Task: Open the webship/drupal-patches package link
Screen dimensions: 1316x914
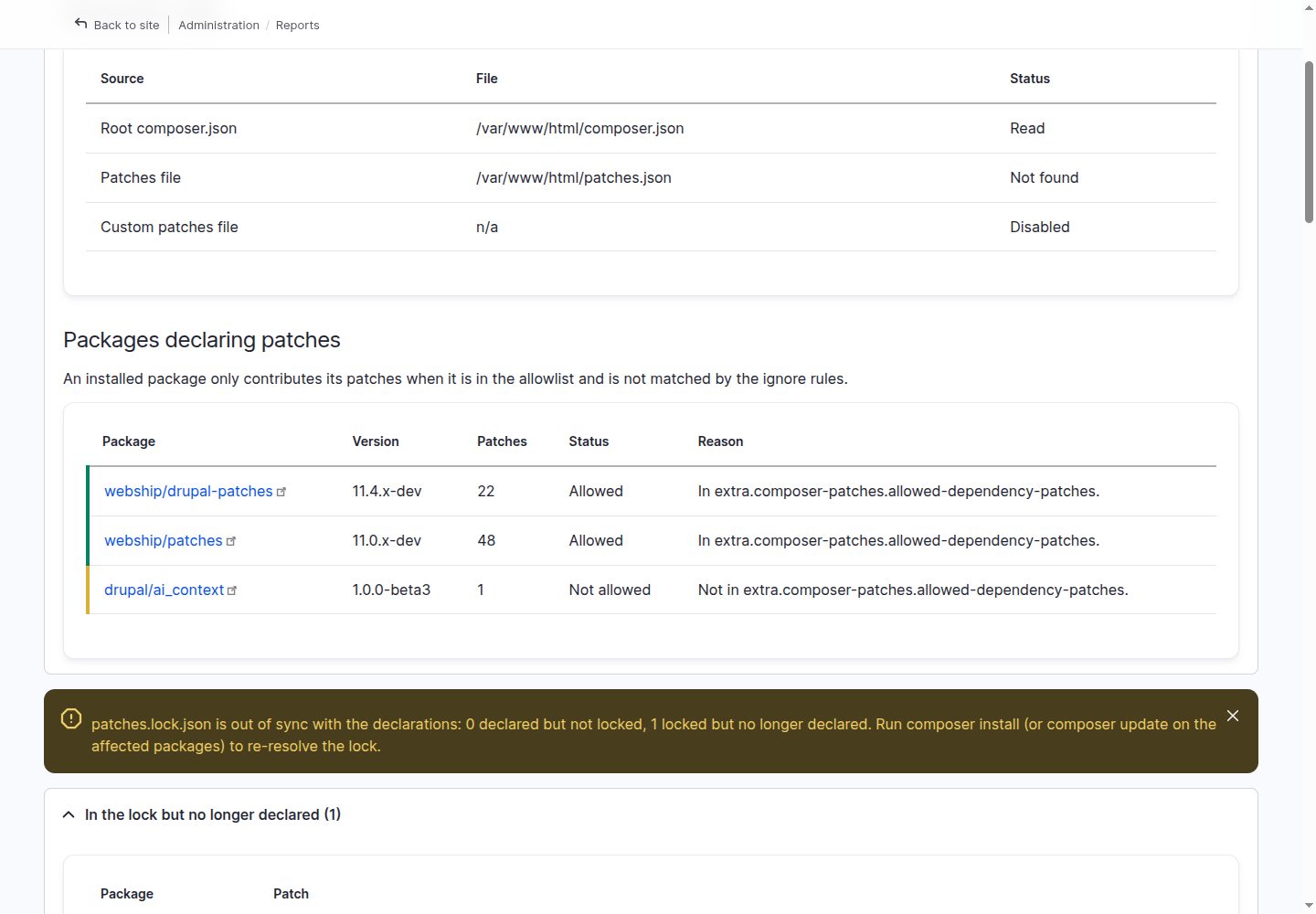Action: click(188, 491)
